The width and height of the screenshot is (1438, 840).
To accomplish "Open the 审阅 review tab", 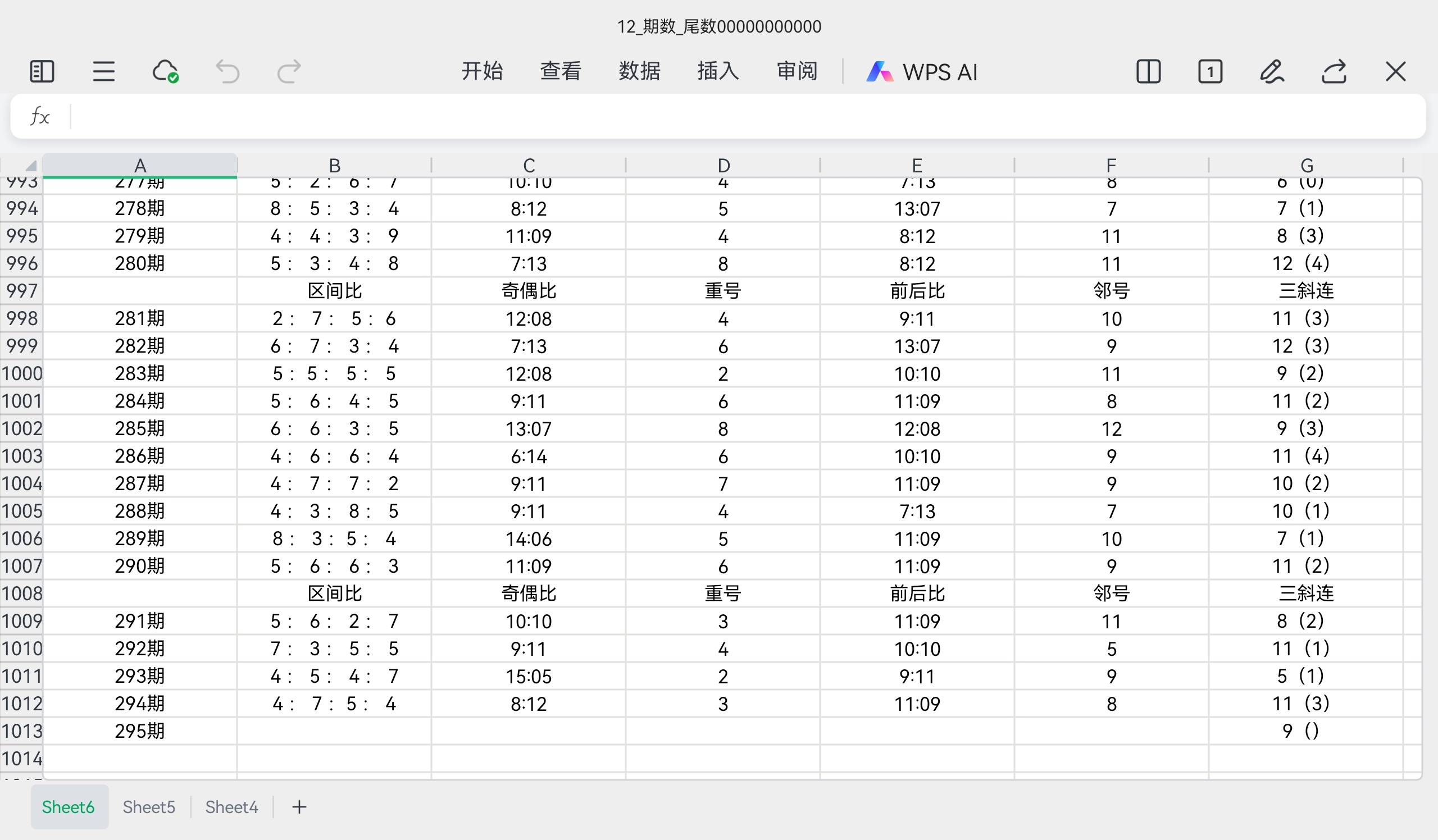I will tap(796, 71).
